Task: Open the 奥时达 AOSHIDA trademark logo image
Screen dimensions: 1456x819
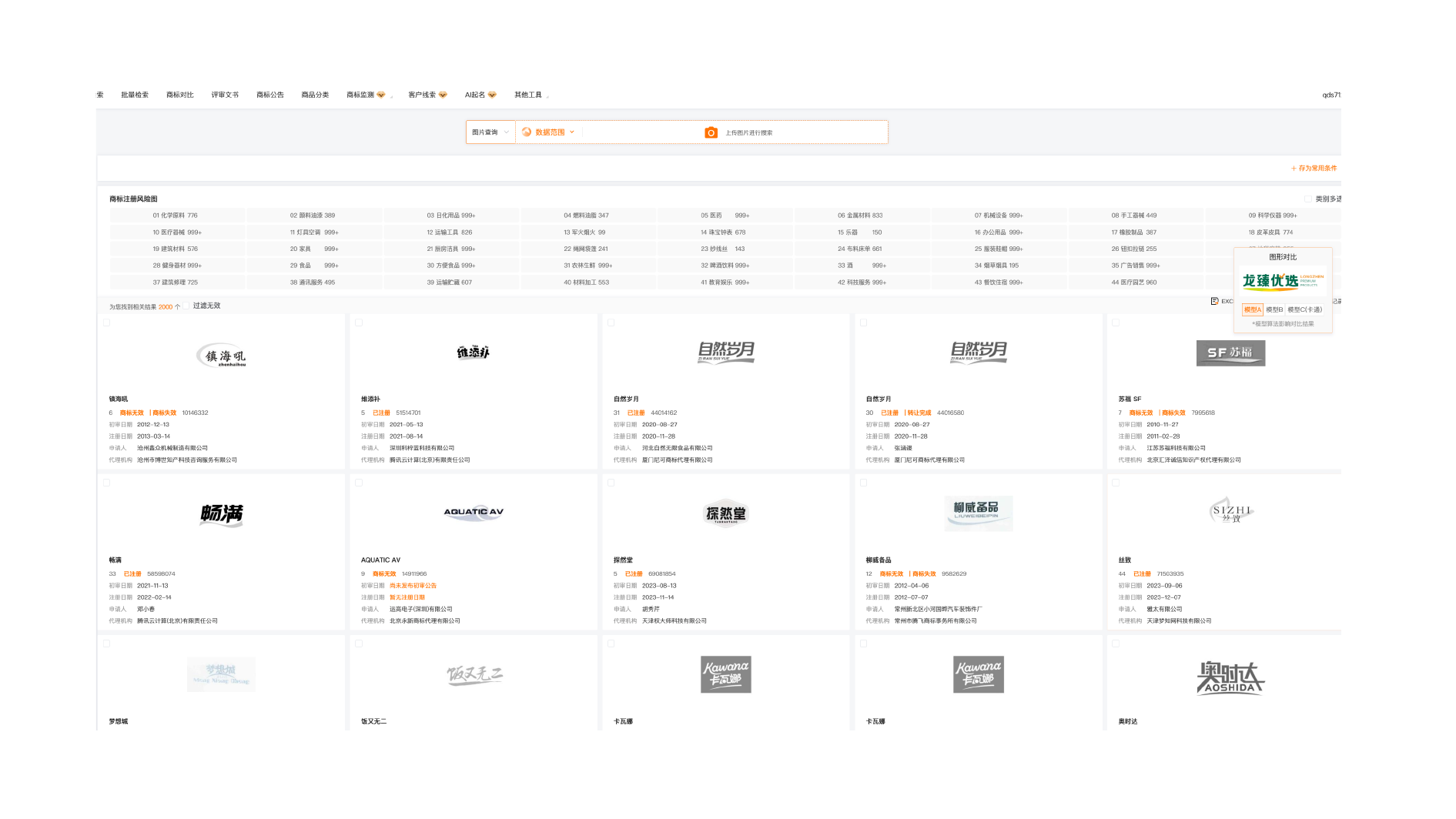Action: tap(1230, 677)
